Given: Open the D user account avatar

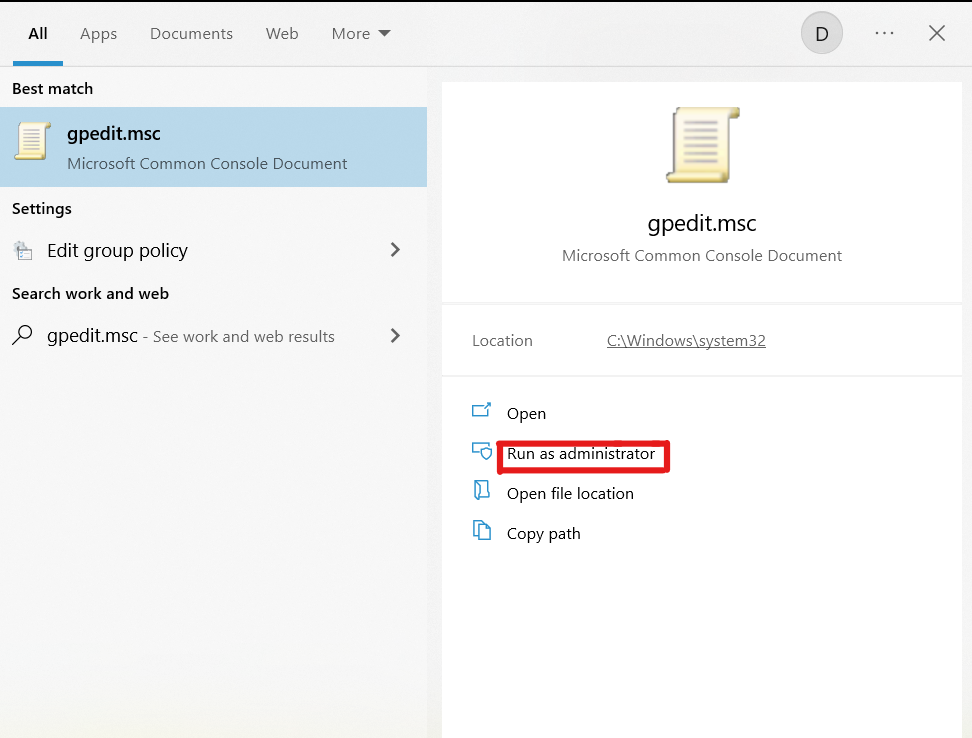Looking at the screenshot, I should tap(821, 33).
